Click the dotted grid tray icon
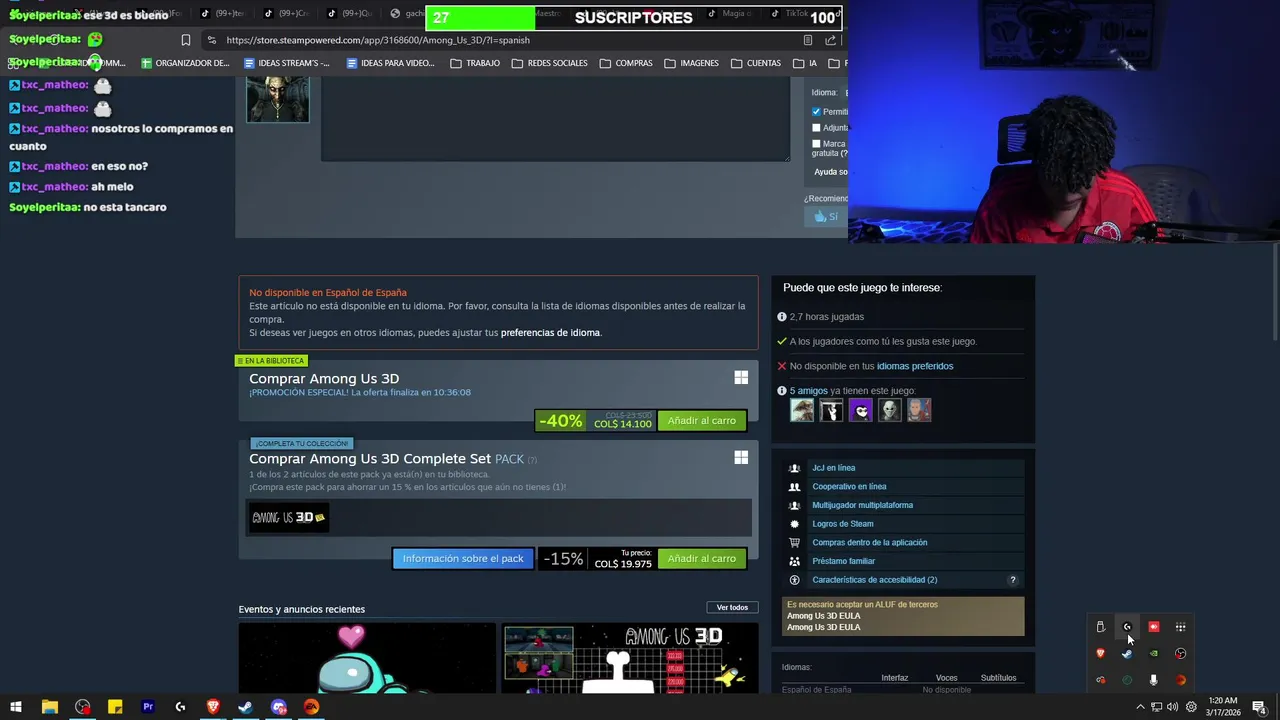This screenshot has width=1280, height=720. 1181,627
